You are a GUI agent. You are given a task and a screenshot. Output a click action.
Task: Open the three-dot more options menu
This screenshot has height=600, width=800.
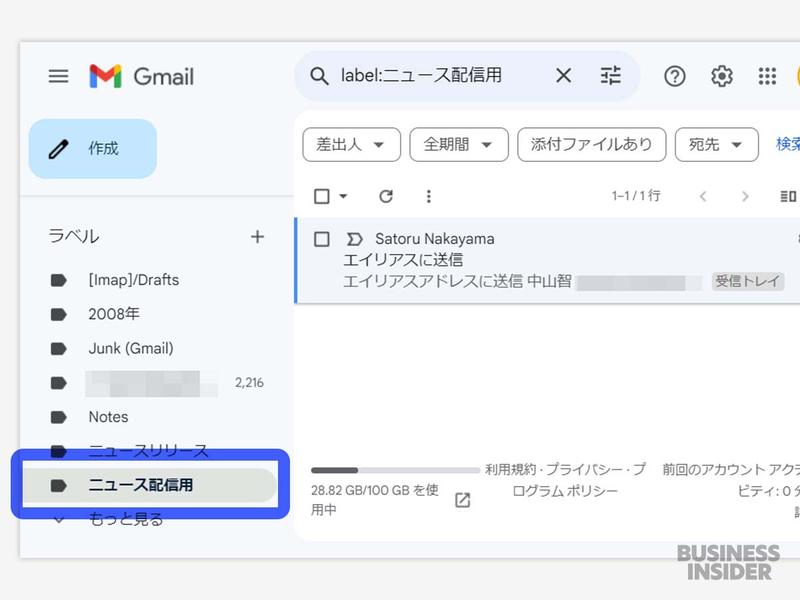pyautogui.click(x=429, y=196)
